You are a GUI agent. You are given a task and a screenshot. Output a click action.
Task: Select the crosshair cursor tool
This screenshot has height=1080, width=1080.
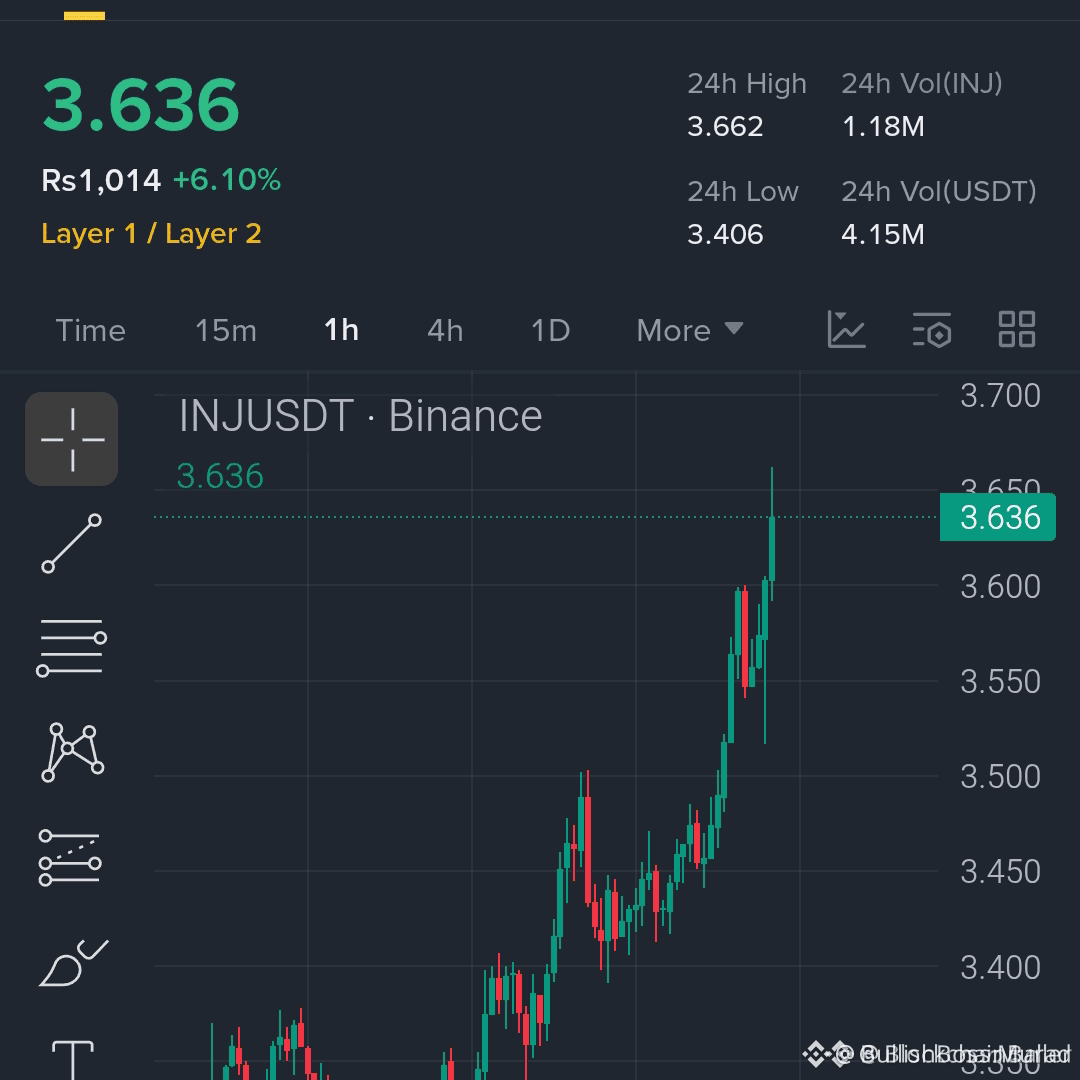tap(72, 439)
